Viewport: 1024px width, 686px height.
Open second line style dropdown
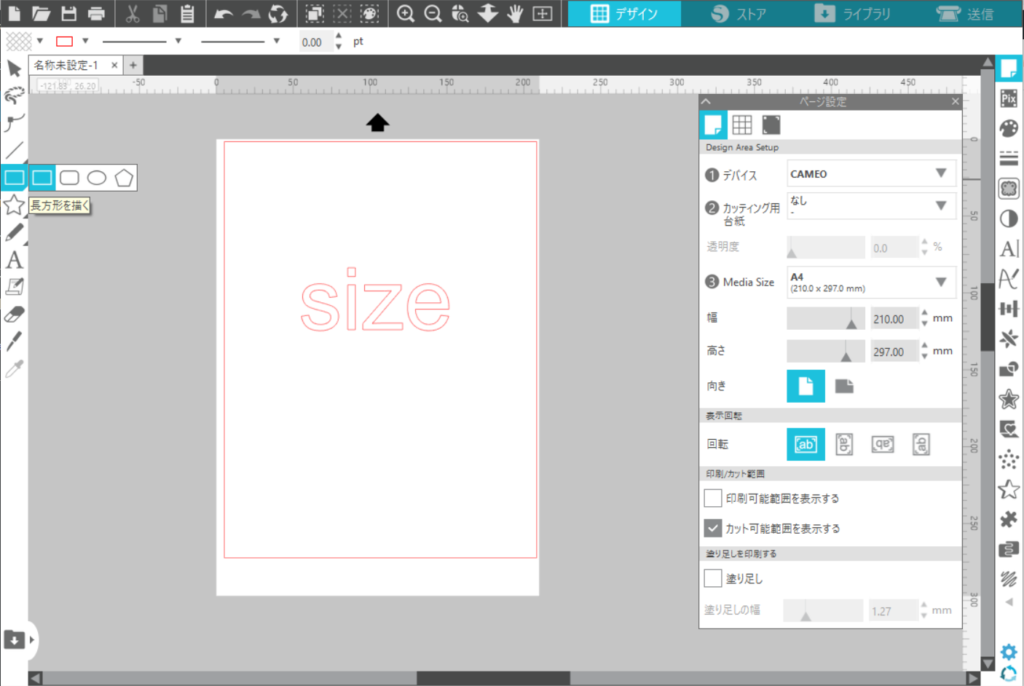click(x=276, y=41)
